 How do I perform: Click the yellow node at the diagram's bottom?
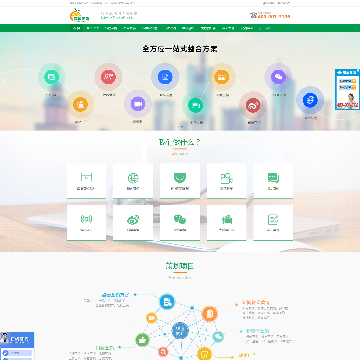[x=204, y=354]
